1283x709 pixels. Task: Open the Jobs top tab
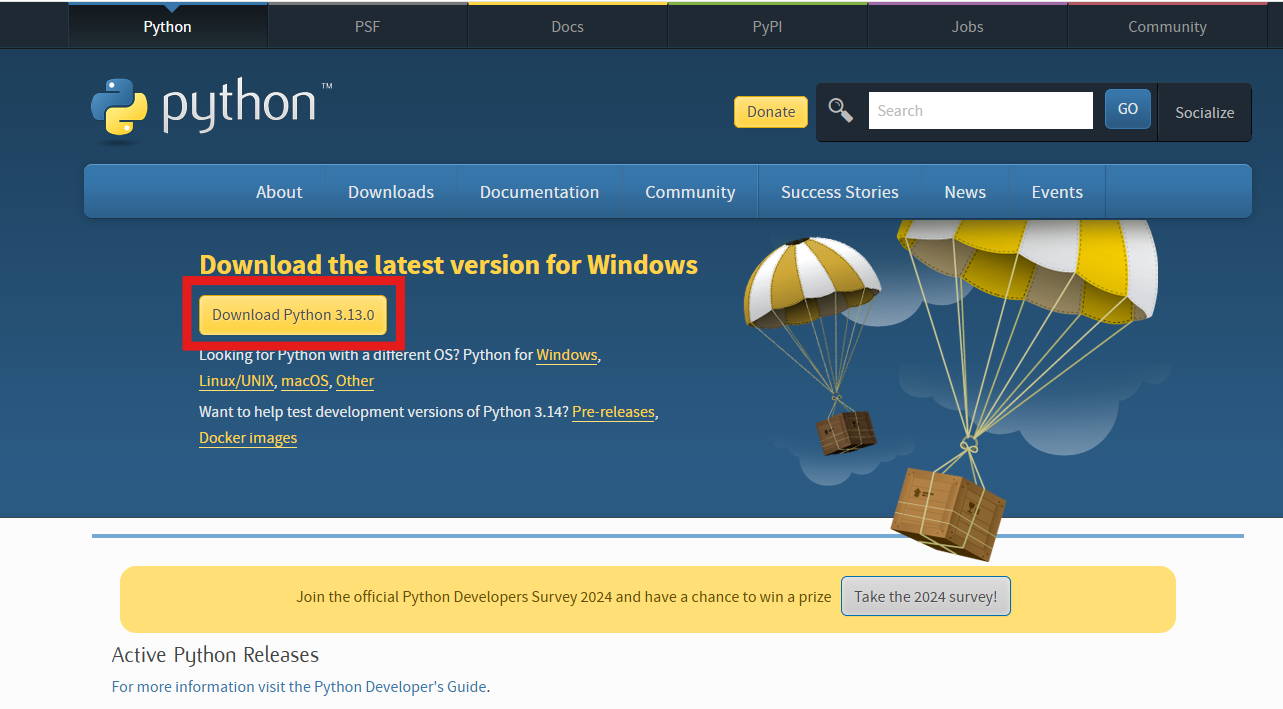[x=967, y=26]
